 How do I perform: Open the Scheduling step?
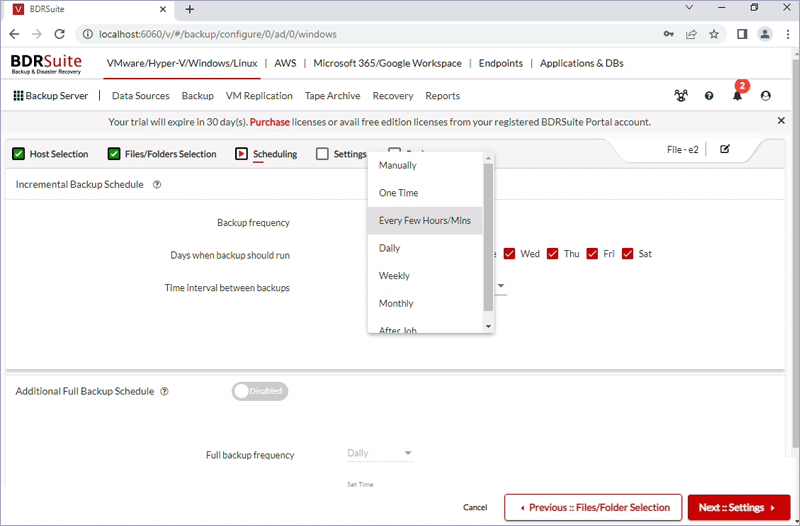266,154
